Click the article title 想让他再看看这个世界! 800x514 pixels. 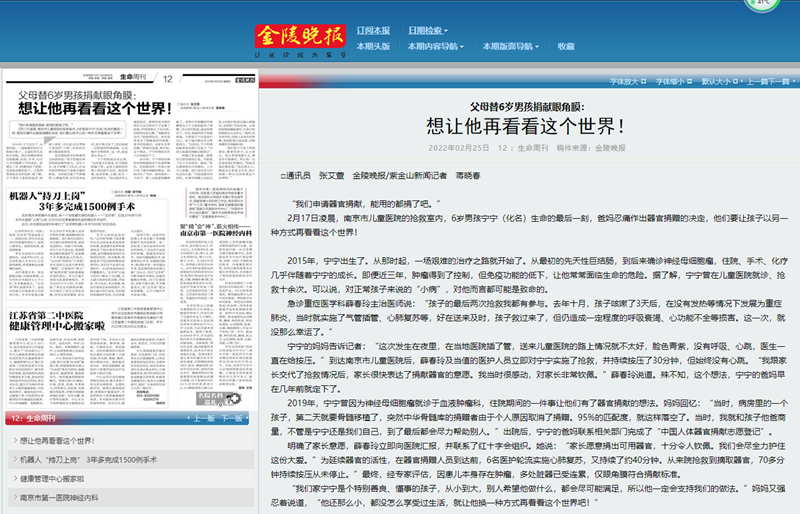526,126
